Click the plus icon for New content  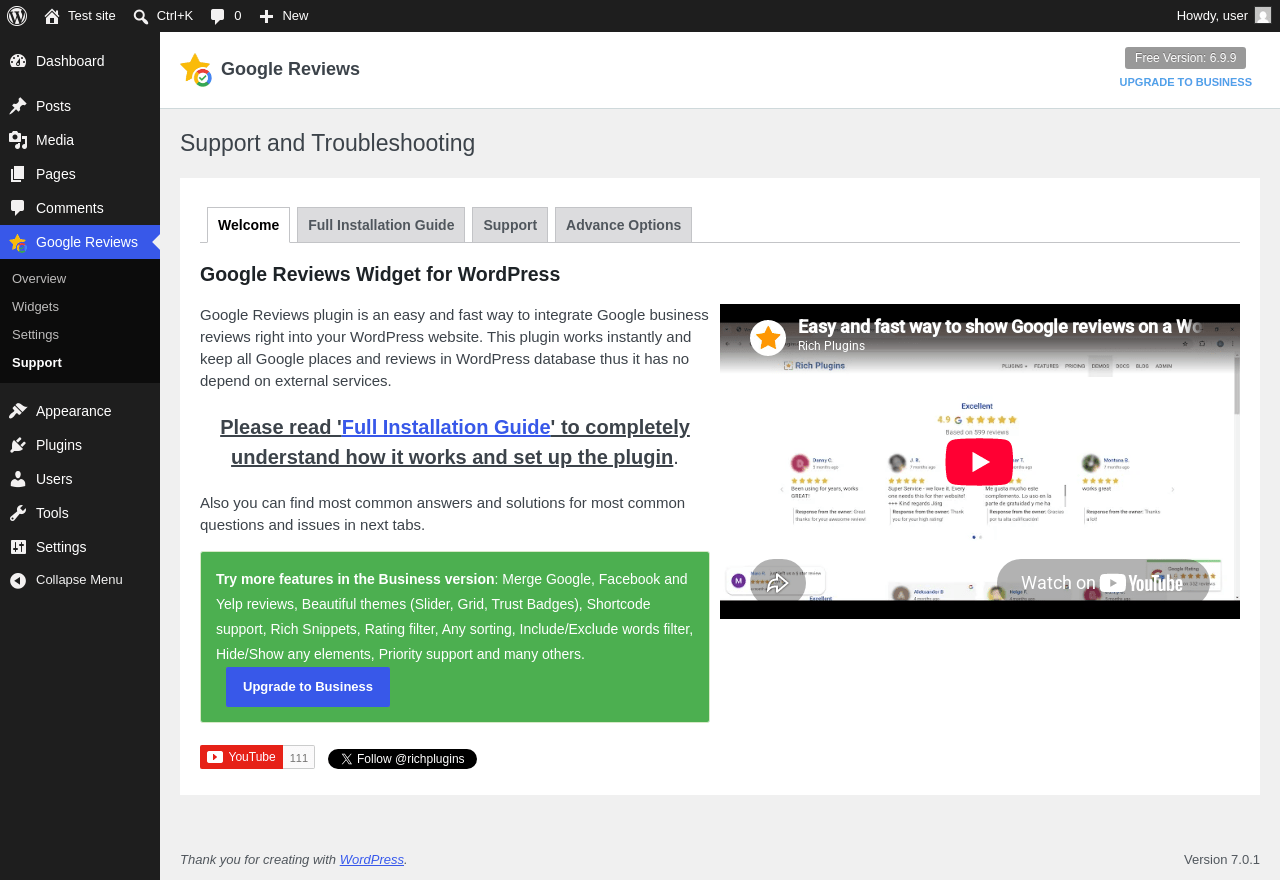pyautogui.click(x=266, y=16)
